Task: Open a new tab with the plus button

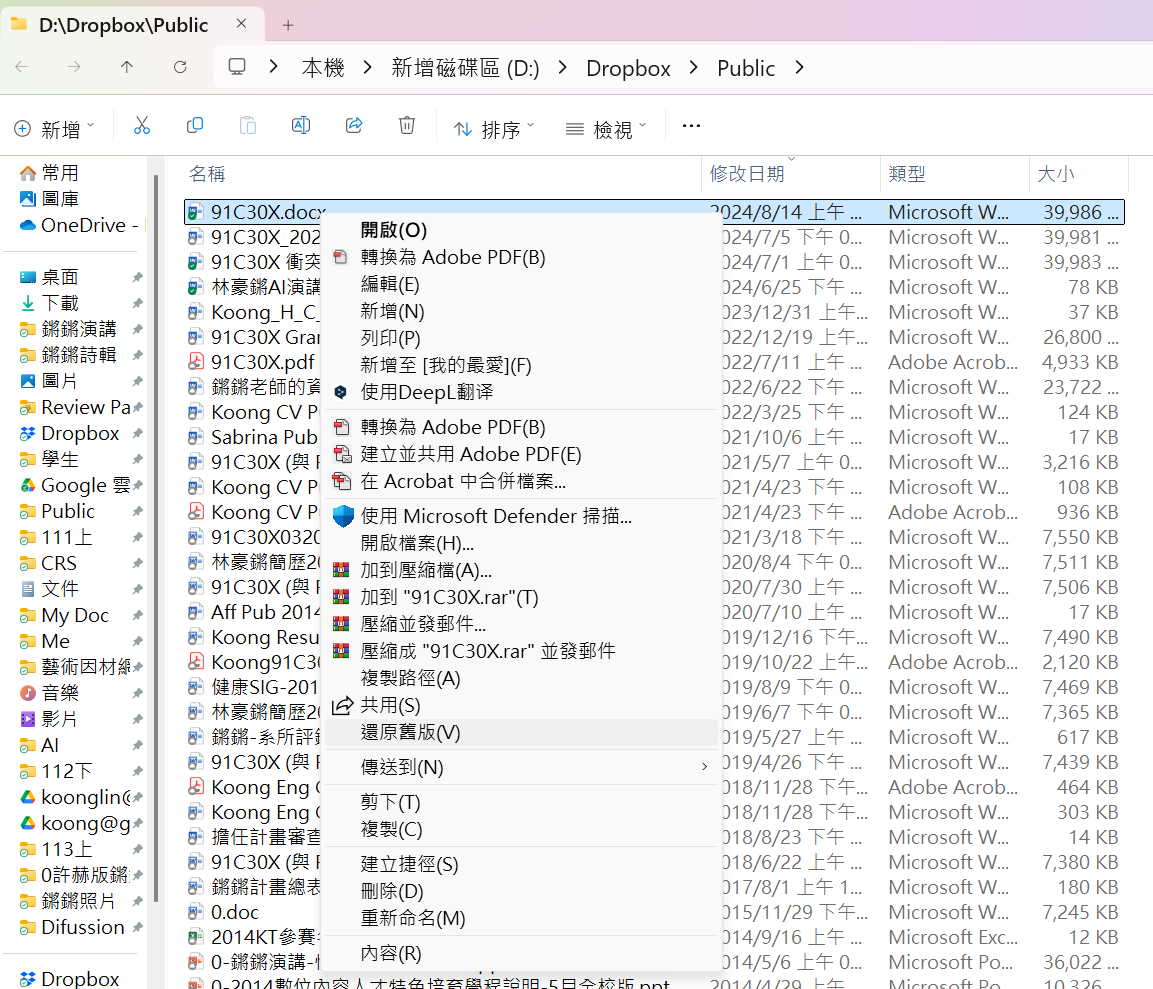Action: (x=288, y=25)
